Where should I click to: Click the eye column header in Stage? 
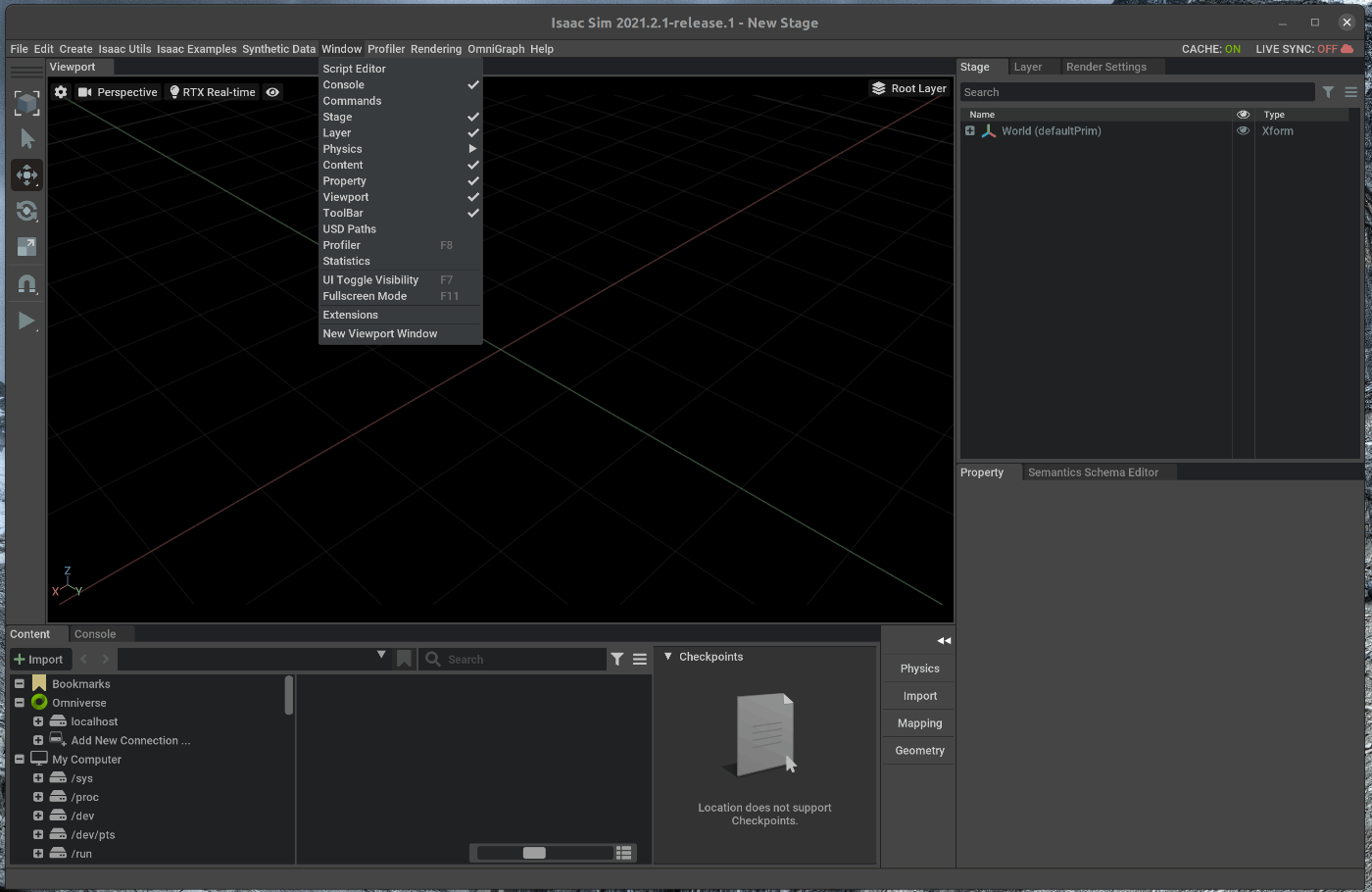coord(1243,115)
